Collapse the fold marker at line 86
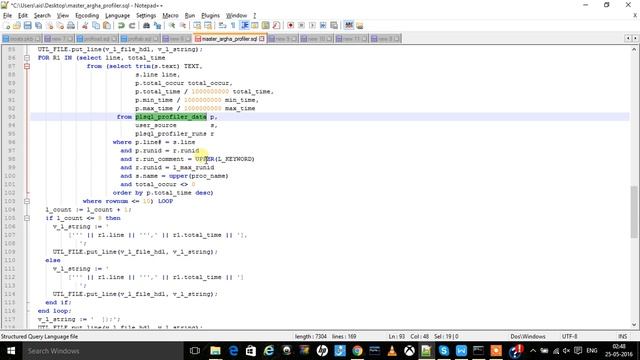The image size is (640, 360). click(27, 58)
